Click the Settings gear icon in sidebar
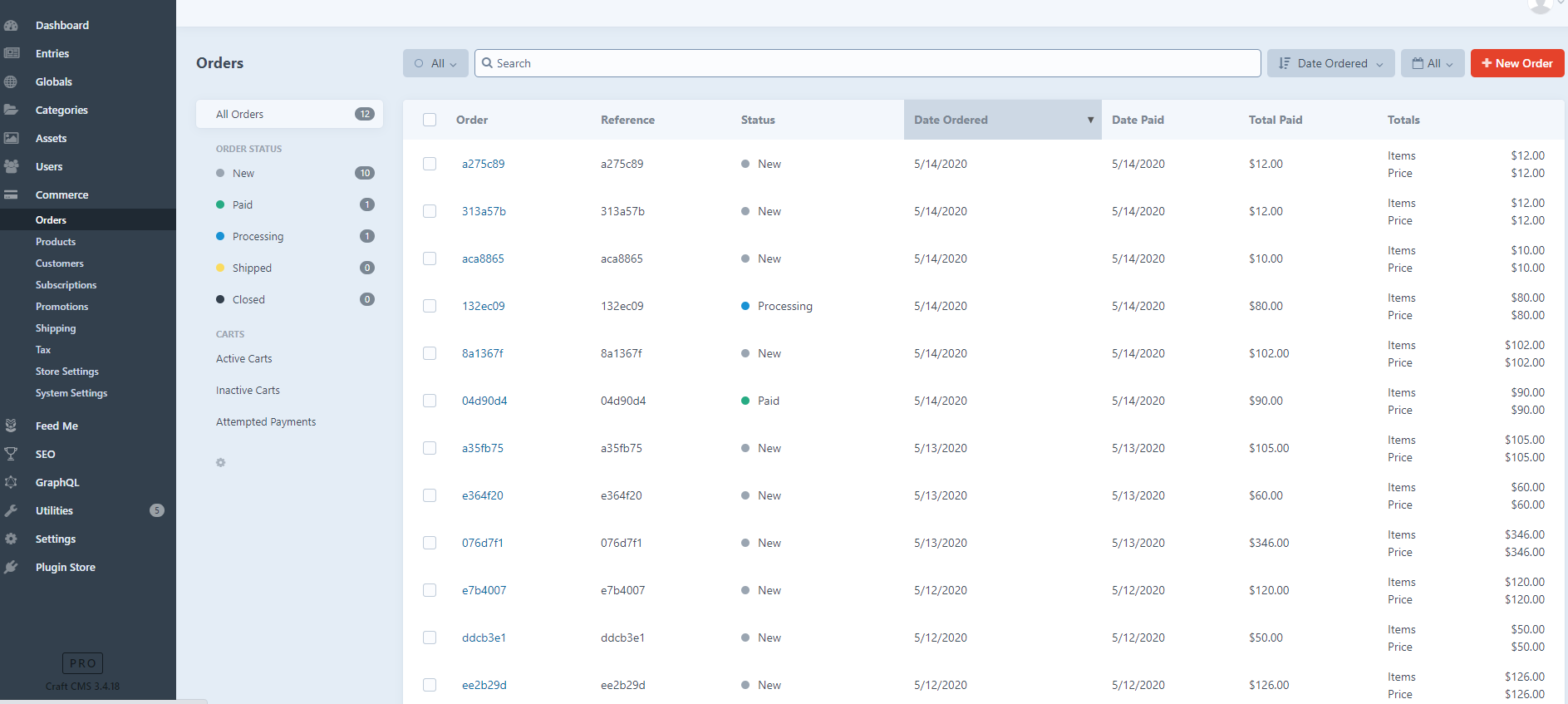The height and width of the screenshot is (704, 1568). 11,539
